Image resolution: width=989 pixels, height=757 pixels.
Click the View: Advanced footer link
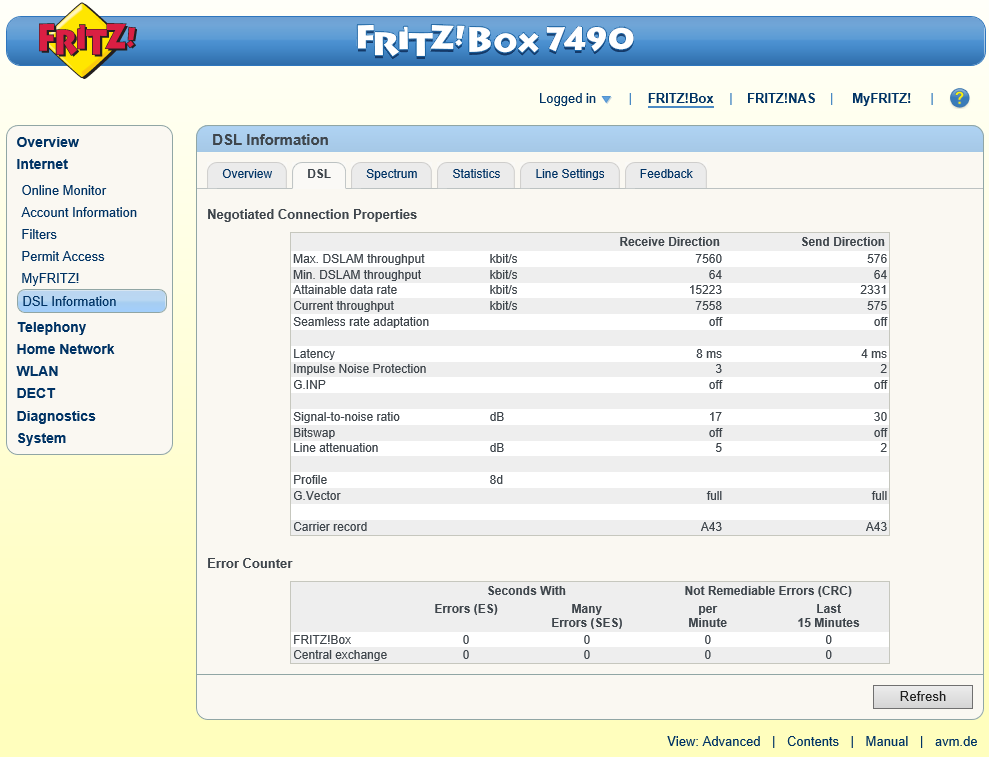click(713, 741)
